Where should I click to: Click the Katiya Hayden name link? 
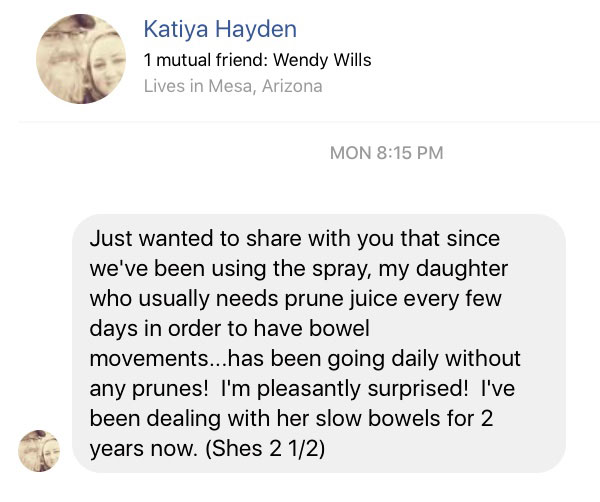coord(220,29)
